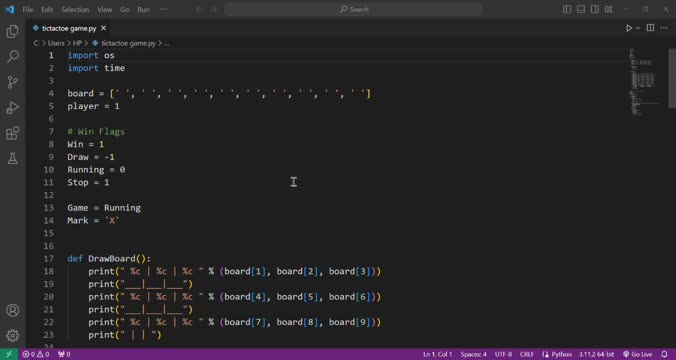This screenshot has height=360, width=676.
Task: Toggle the primary side bar layout
Action: click(x=567, y=9)
